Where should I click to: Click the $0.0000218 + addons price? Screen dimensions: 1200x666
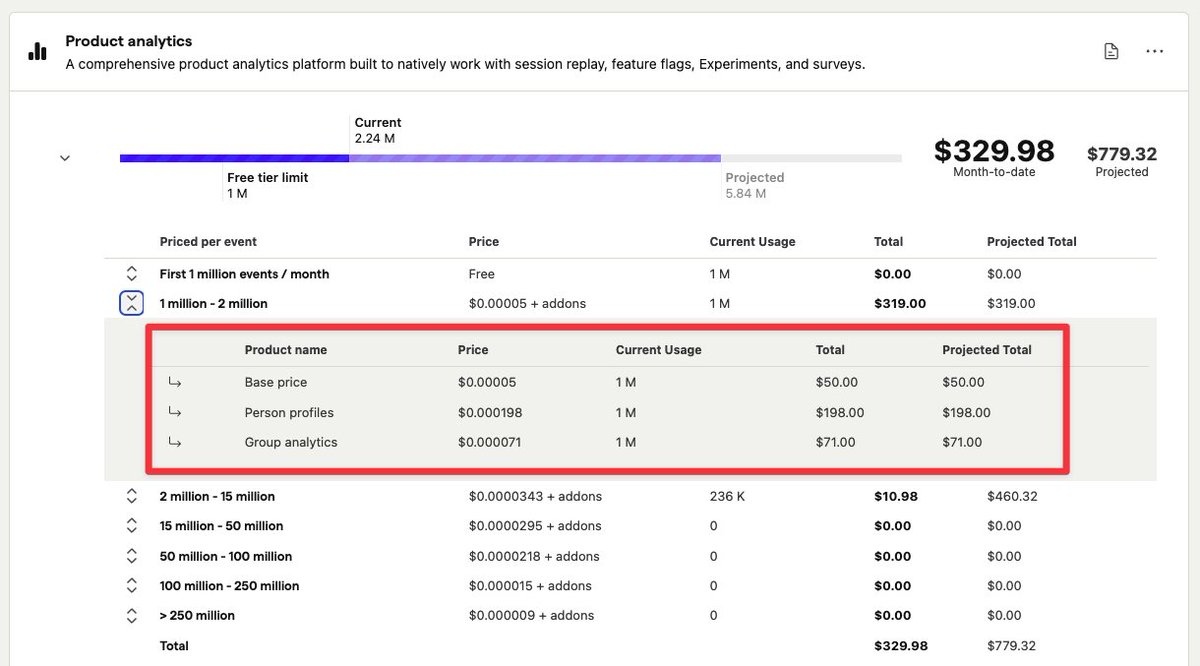(534, 556)
